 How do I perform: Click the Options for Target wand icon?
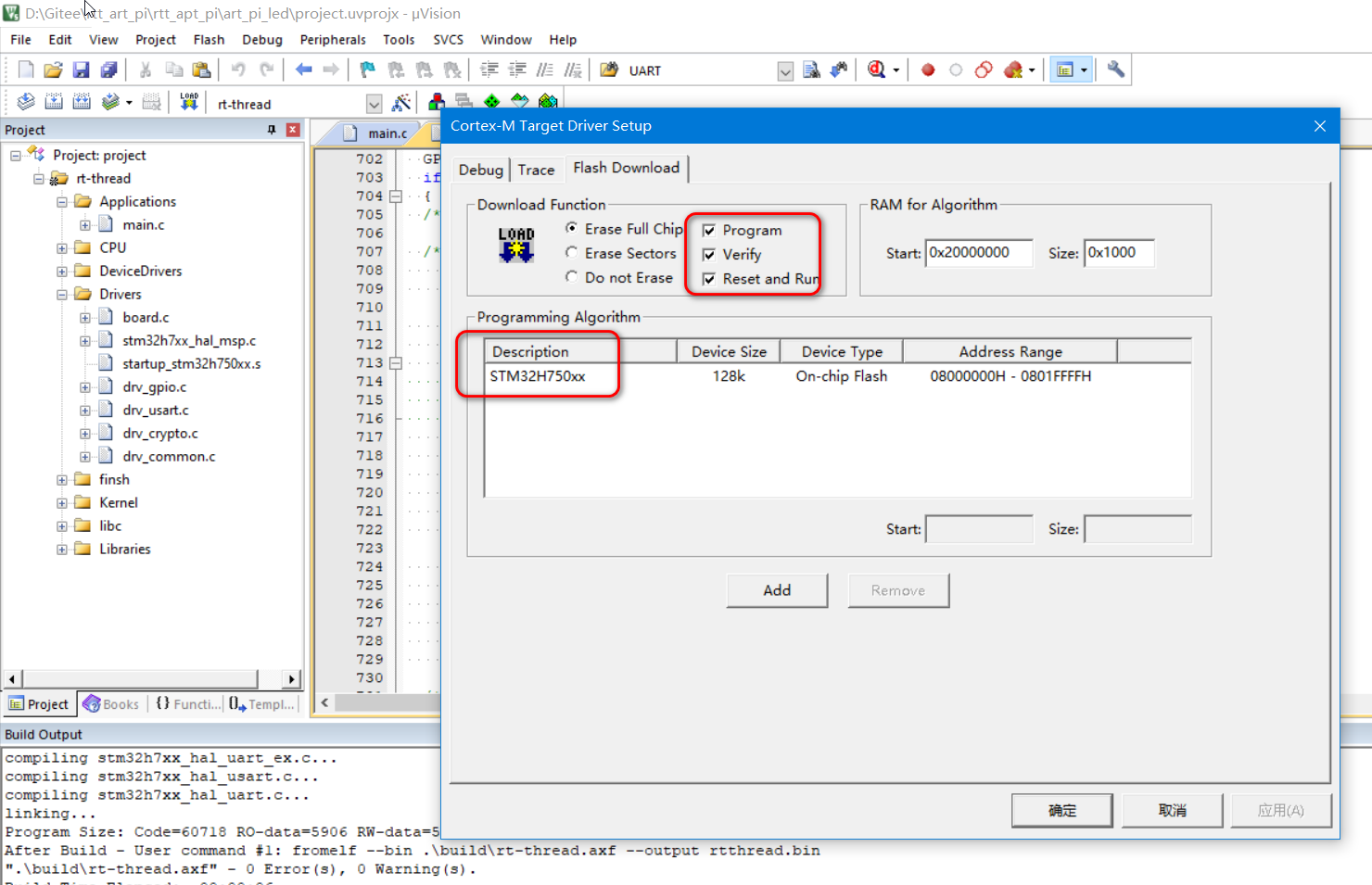[x=401, y=102]
